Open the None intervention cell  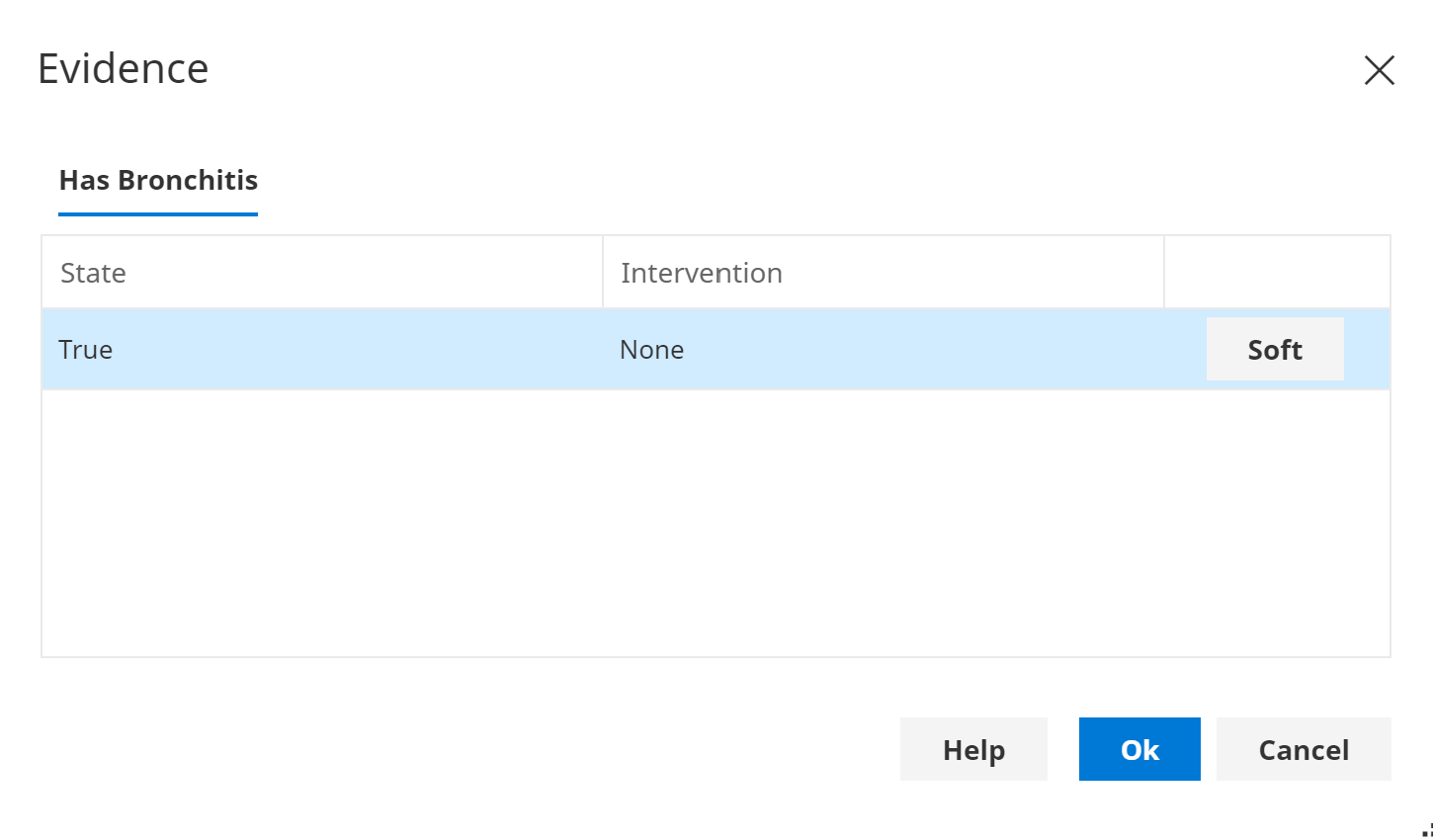[x=651, y=350]
